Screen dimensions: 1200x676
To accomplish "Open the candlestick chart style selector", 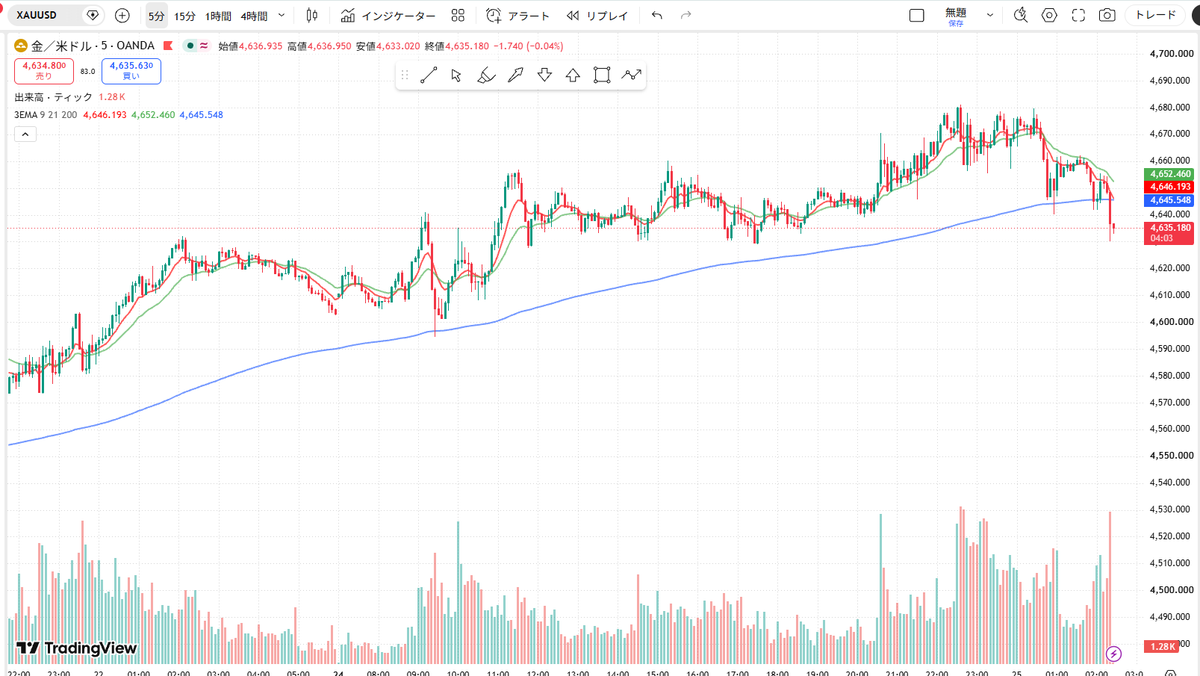I will (312, 16).
